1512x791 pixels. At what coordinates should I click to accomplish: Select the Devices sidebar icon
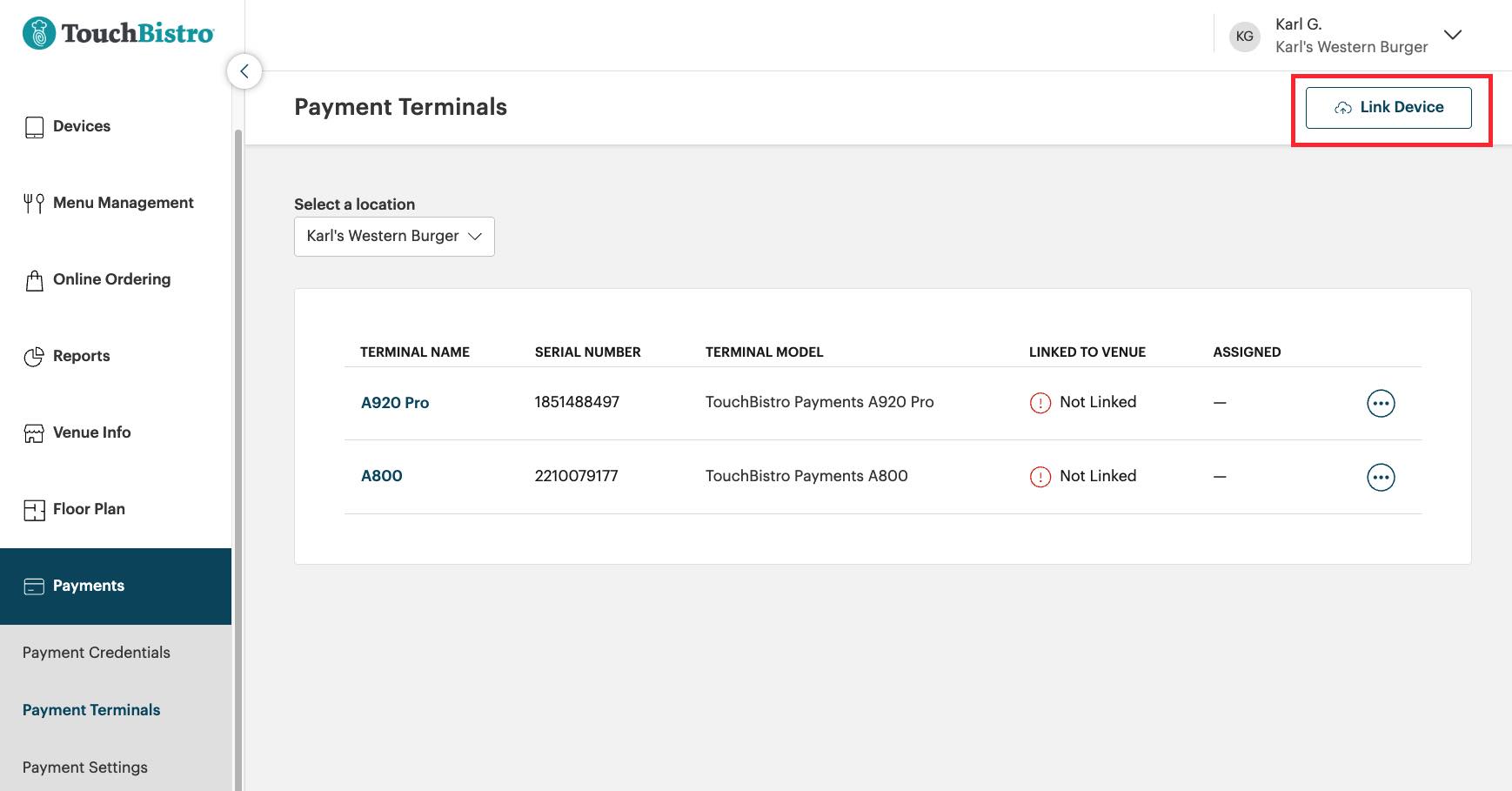pos(34,125)
